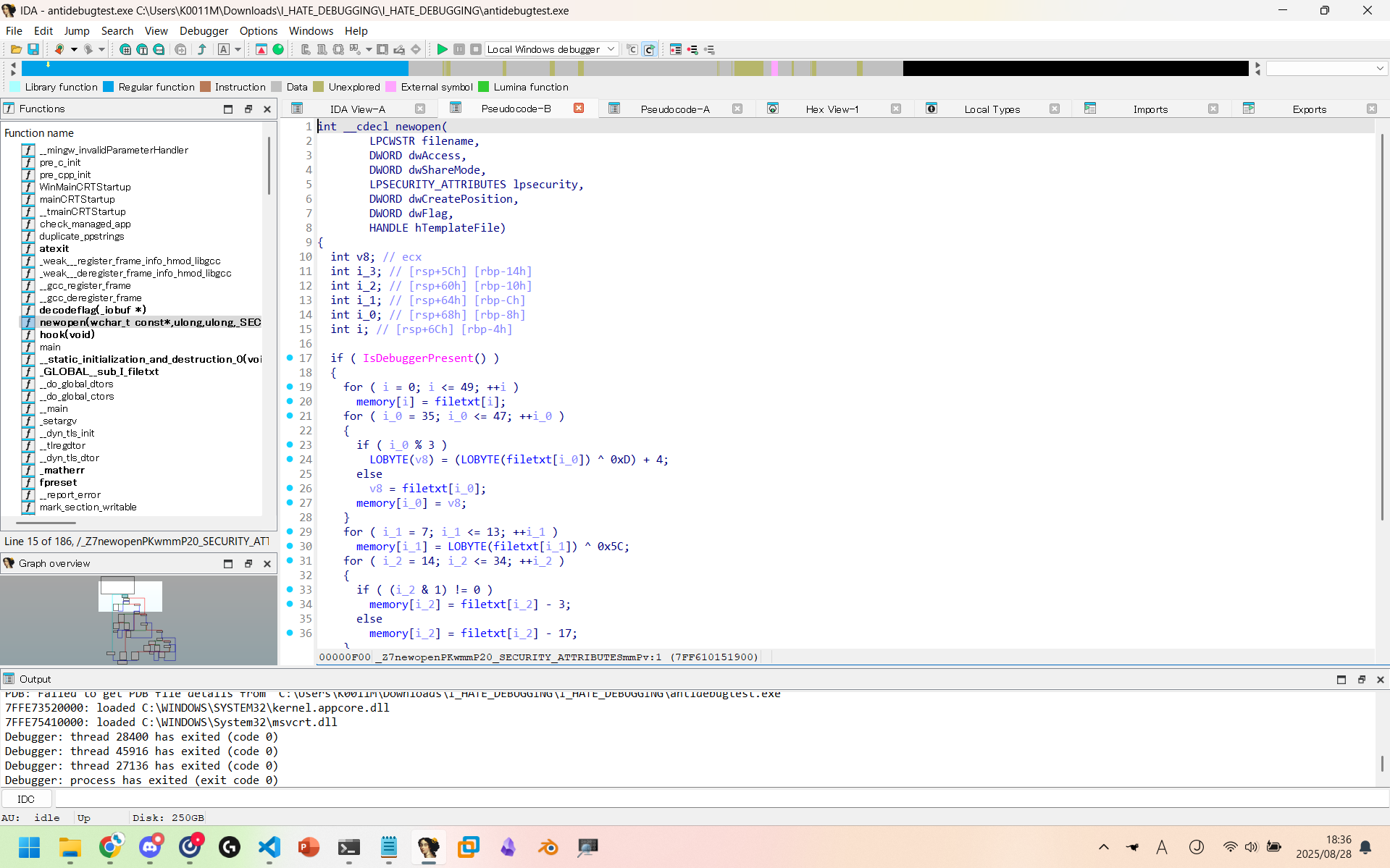
Task: Click the Local Types tab icon
Action: (931, 109)
